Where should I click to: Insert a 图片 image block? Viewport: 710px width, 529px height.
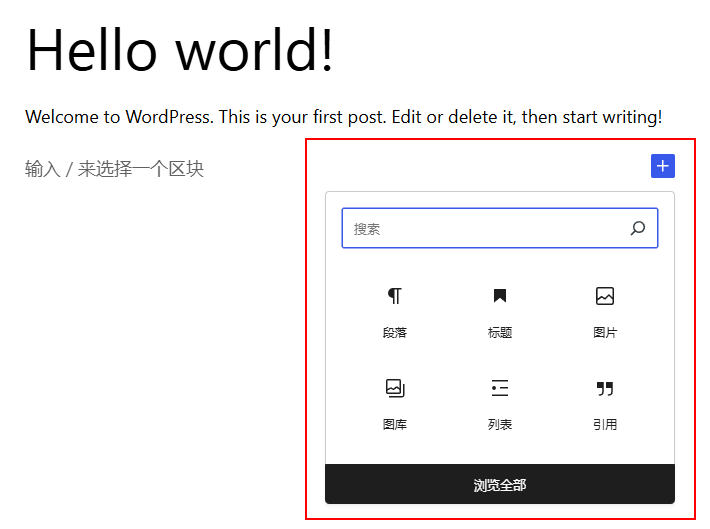click(604, 313)
